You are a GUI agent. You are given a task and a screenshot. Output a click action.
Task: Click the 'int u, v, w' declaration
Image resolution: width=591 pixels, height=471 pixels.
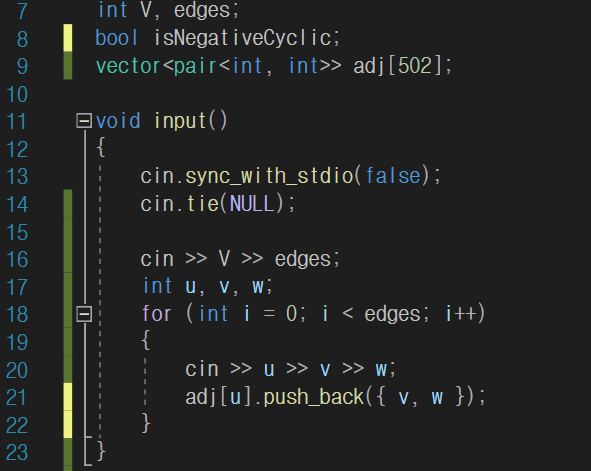pos(207,286)
